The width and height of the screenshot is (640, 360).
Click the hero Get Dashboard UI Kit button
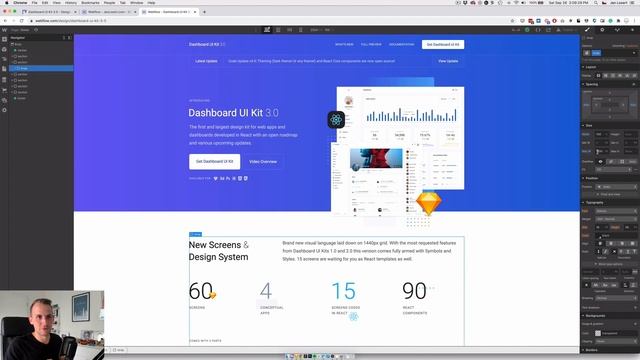(x=215, y=162)
